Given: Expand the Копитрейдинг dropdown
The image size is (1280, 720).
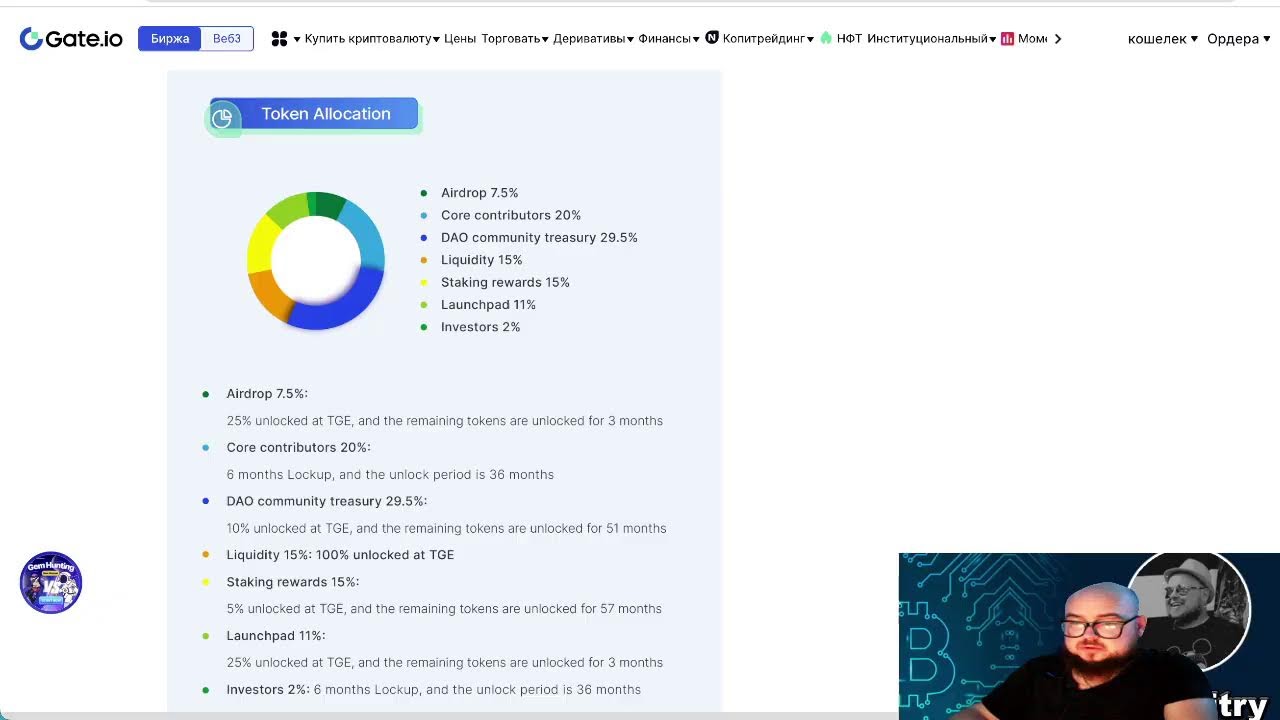Looking at the screenshot, I should tap(768, 39).
